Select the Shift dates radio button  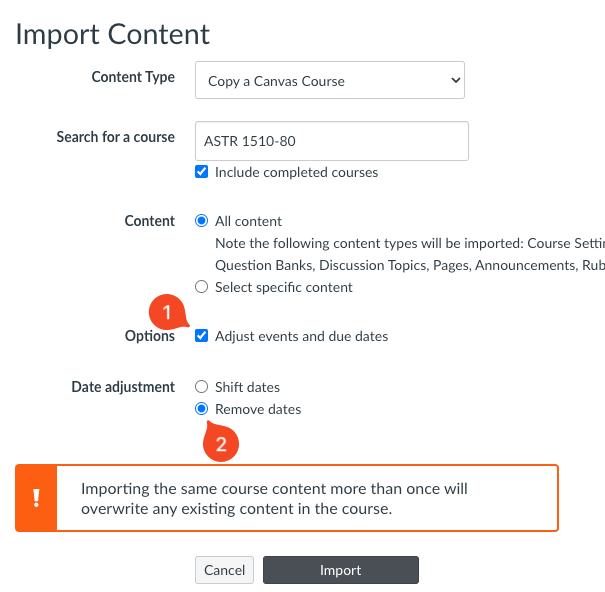tap(202, 387)
